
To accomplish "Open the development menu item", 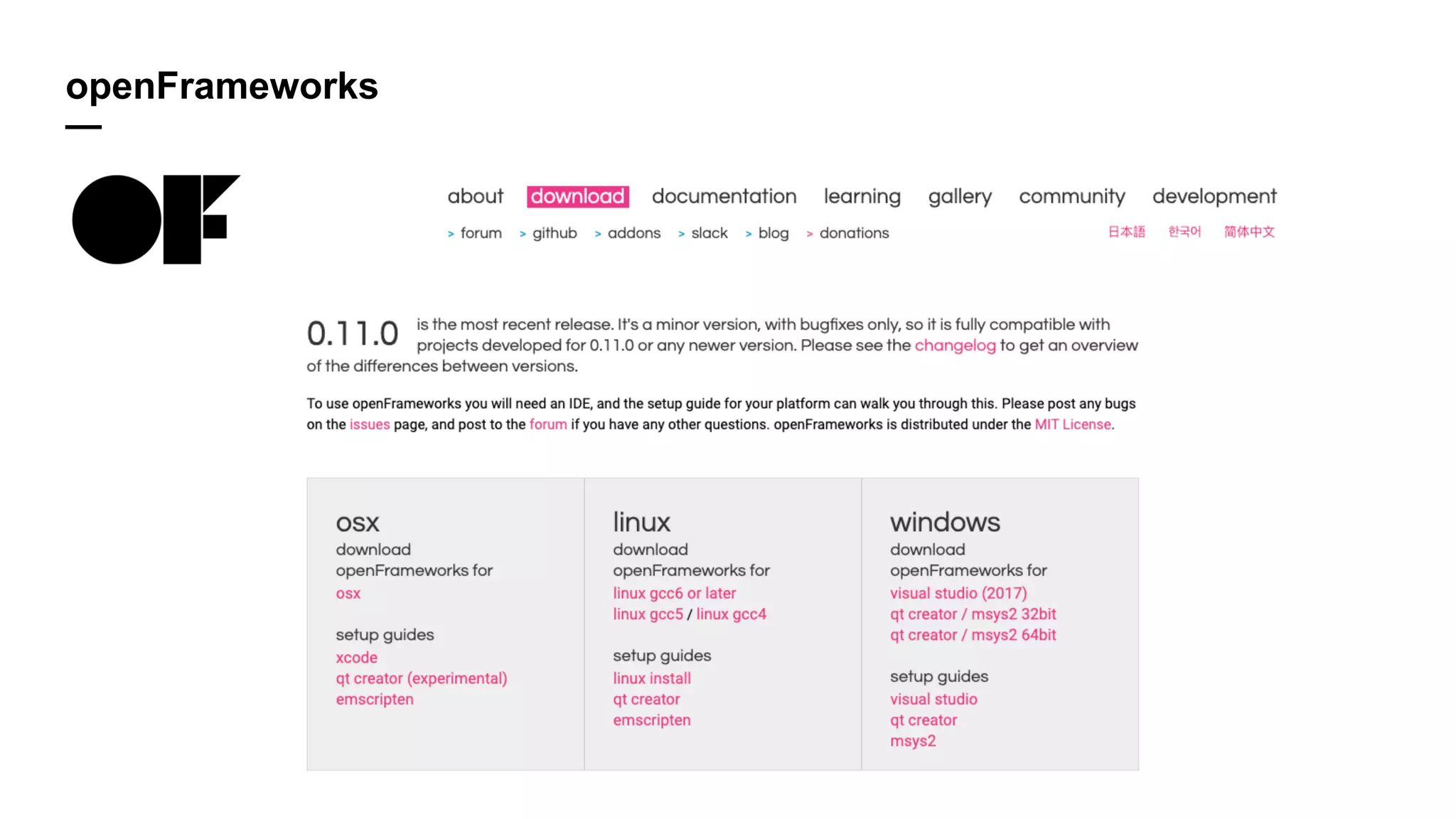I will click(1214, 196).
